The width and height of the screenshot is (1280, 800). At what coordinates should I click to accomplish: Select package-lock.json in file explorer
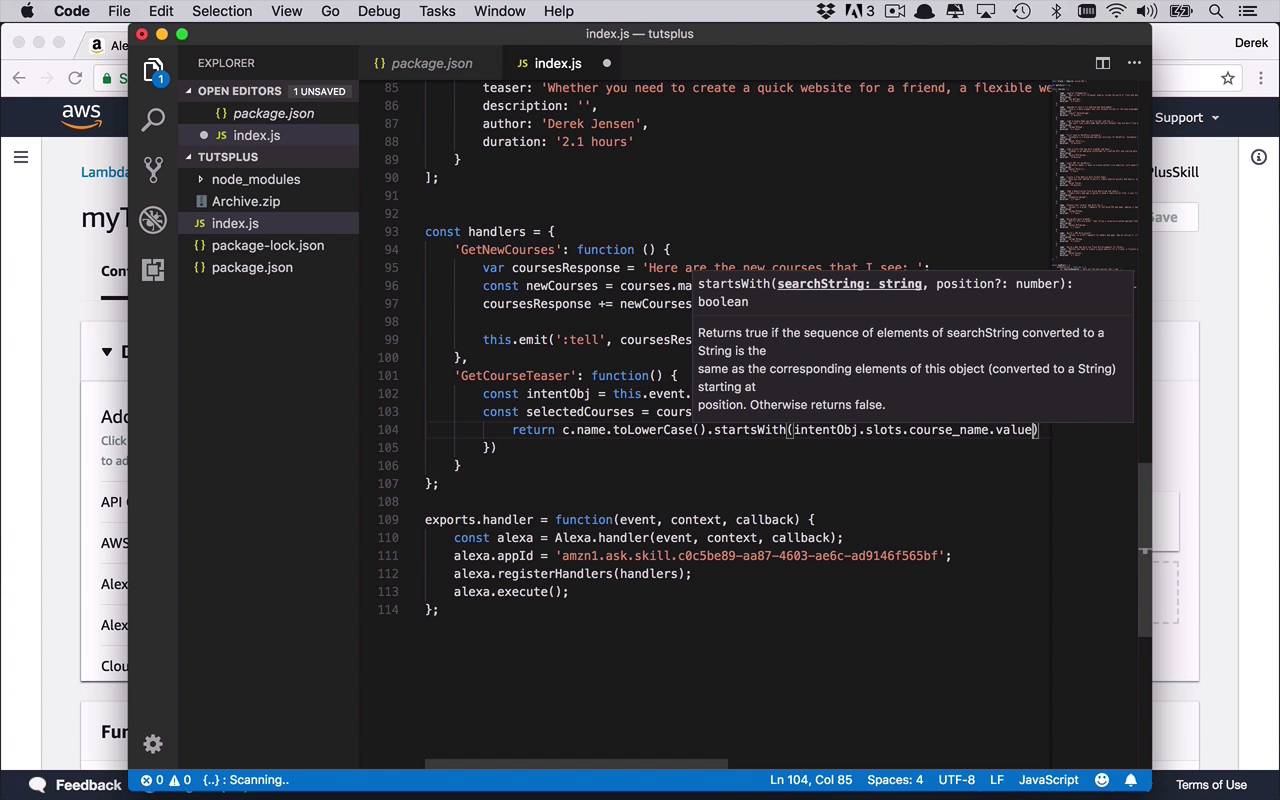click(267, 245)
